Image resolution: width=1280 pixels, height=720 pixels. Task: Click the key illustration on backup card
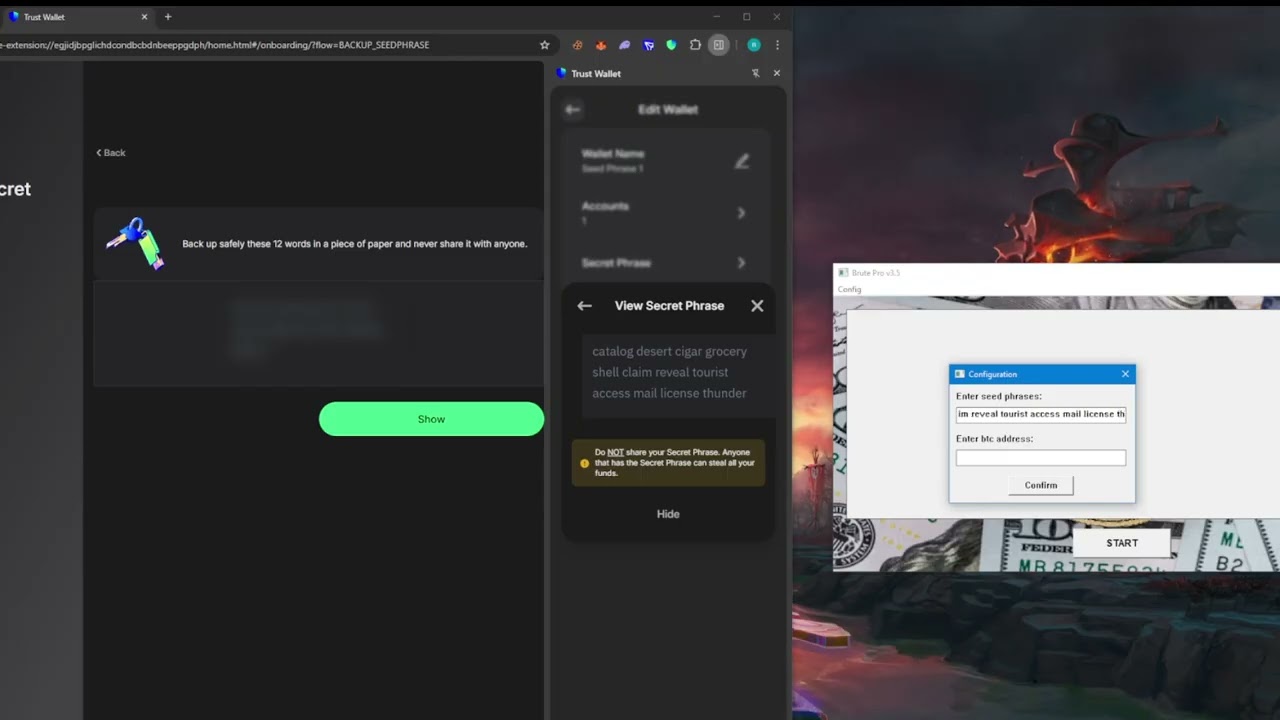click(137, 243)
